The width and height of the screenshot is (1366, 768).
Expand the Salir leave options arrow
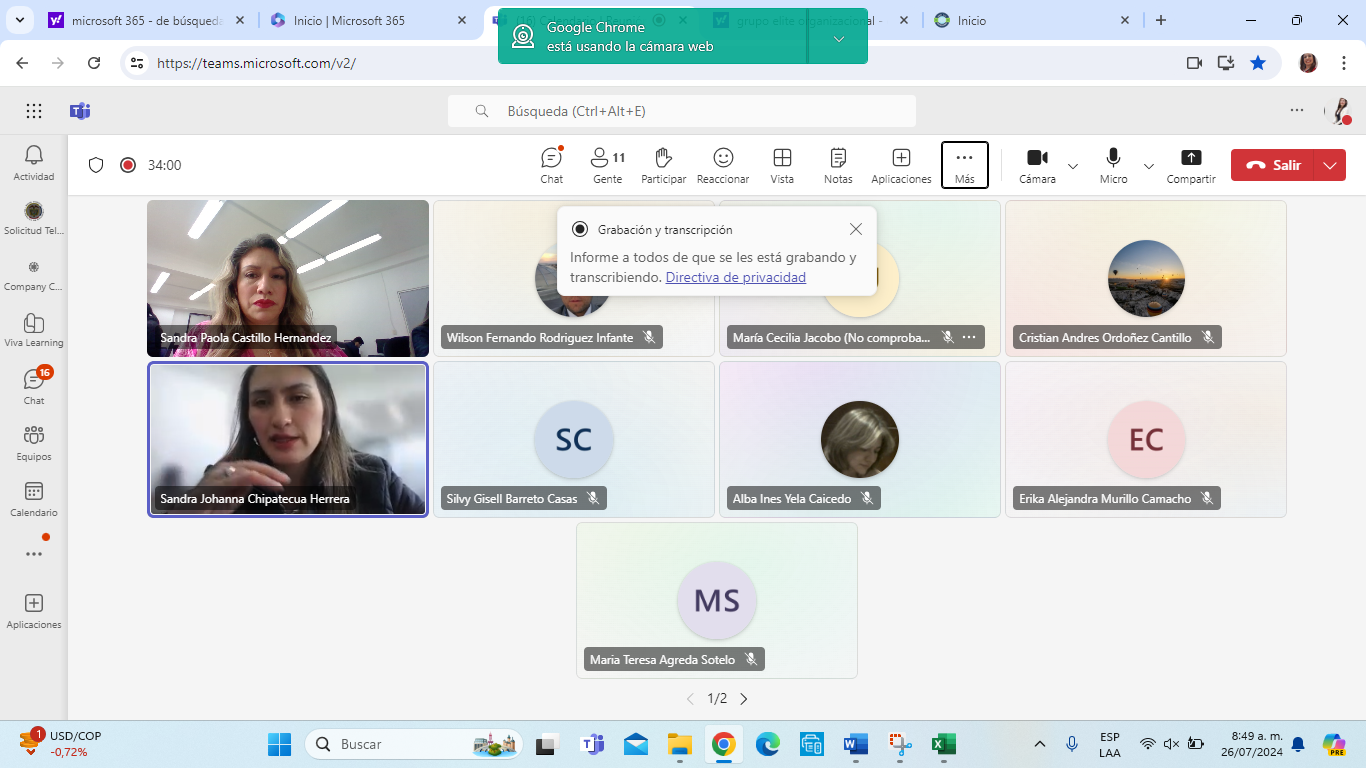point(1330,165)
